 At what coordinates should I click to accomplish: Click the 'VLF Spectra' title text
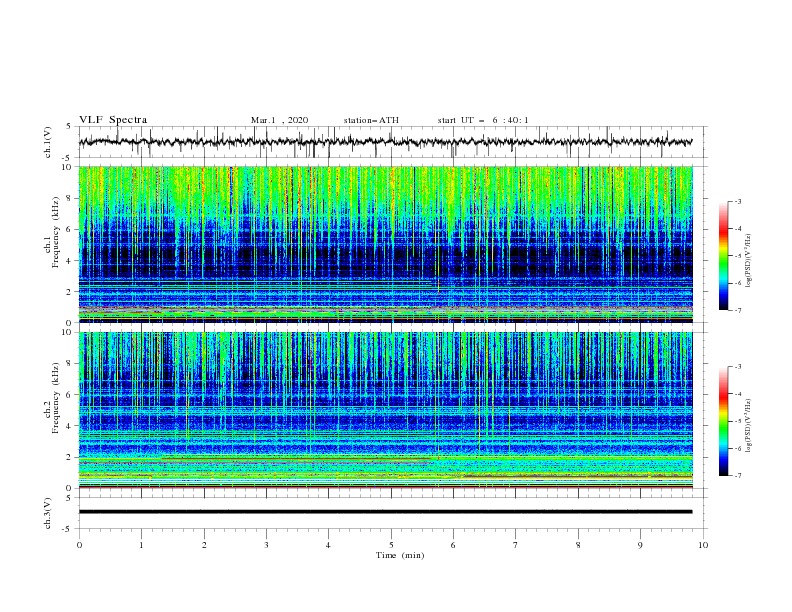point(113,120)
